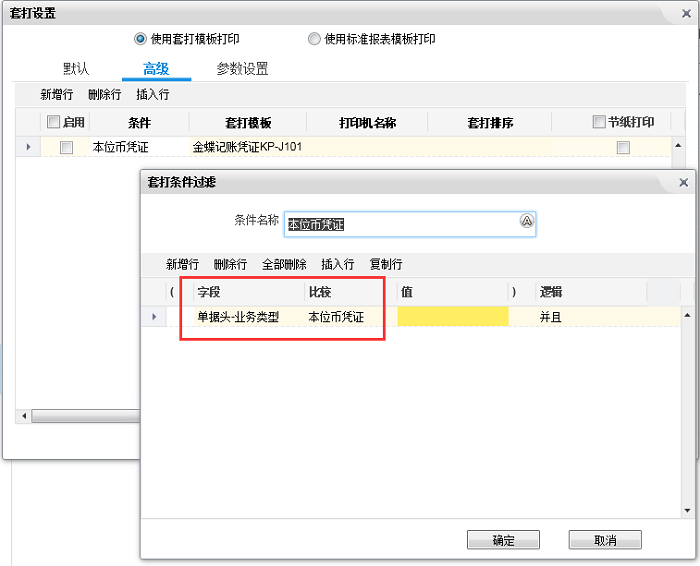The height and width of the screenshot is (566, 700).
Task: Enable the checkbox for 本位币凭证 row
Action: click(66, 147)
